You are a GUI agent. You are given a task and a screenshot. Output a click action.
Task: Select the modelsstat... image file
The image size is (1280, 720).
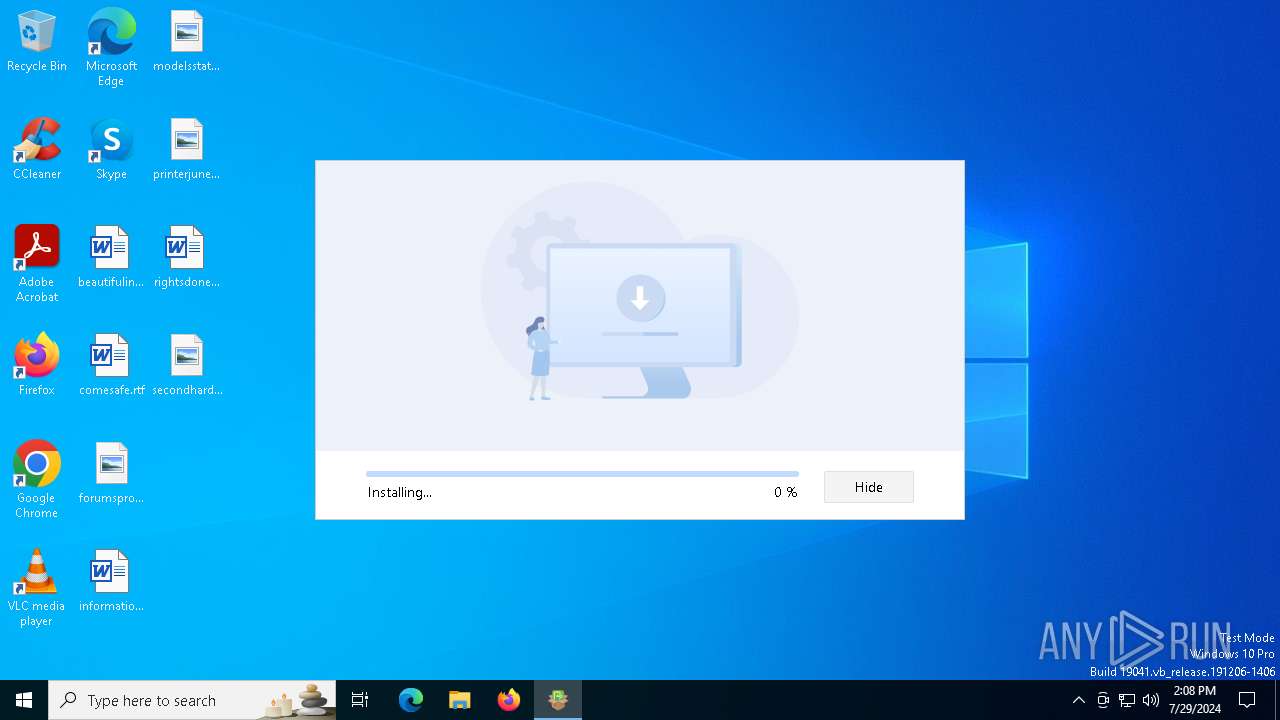[x=186, y=42]
